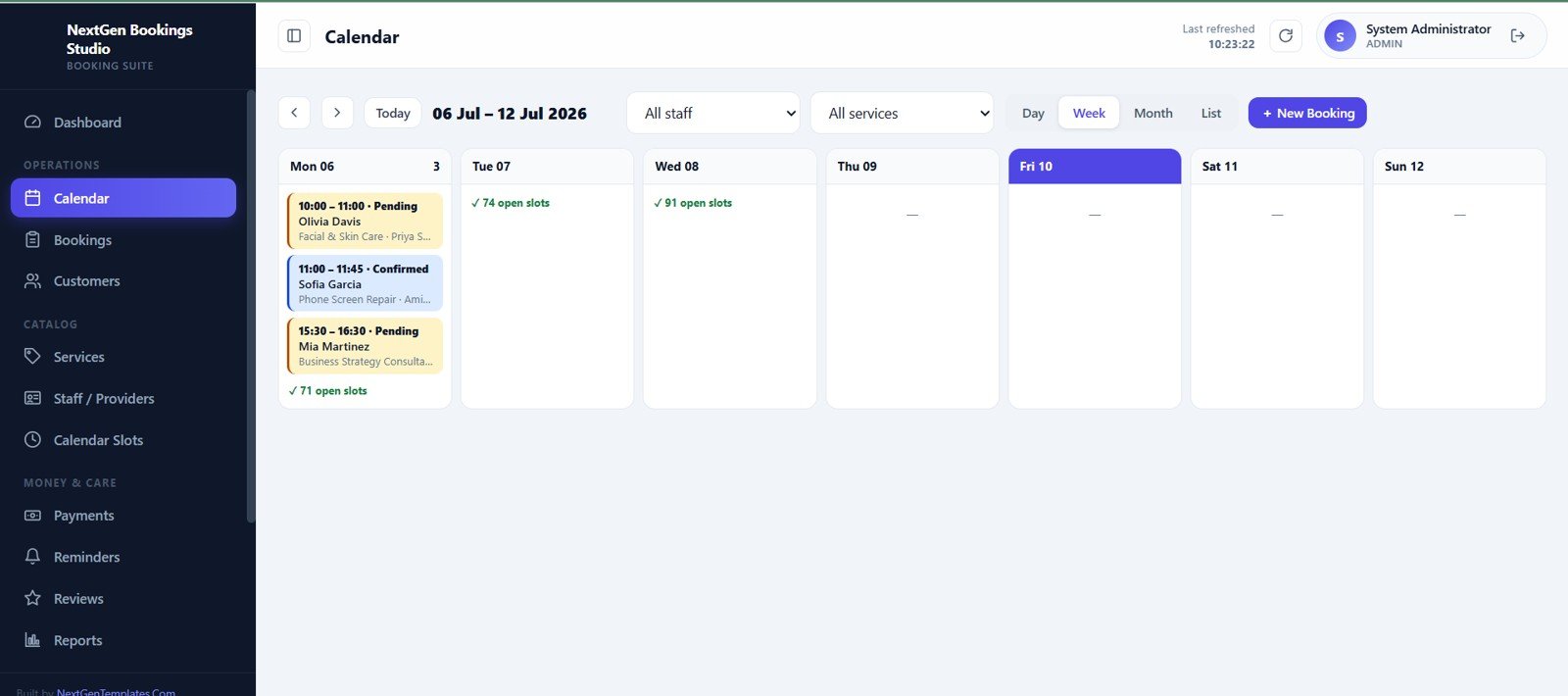Image resolution: width=1568 pixels, height=696 pixels.
Task: Click the Calendar icon in sidebar
Action: pyautogui.click(x=32, y=198)
